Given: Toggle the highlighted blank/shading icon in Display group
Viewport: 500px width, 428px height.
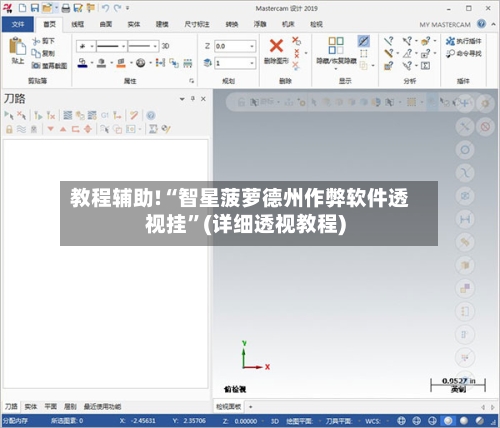Looking at the screenshot, I should point(363,41).
